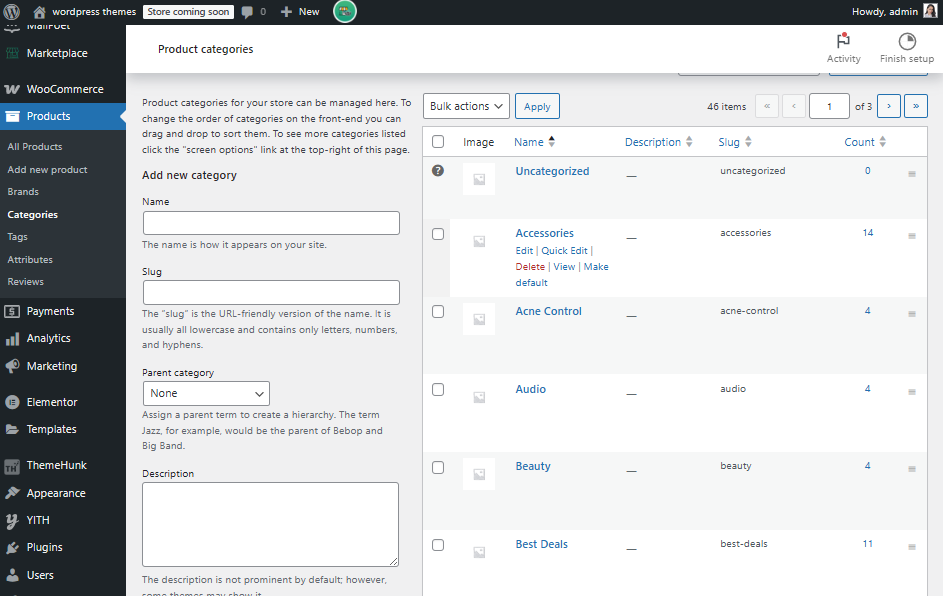Viewport: 943px width, 596px height.
Task: Click the Products box icon in sidebar
Action: point(12,116)
